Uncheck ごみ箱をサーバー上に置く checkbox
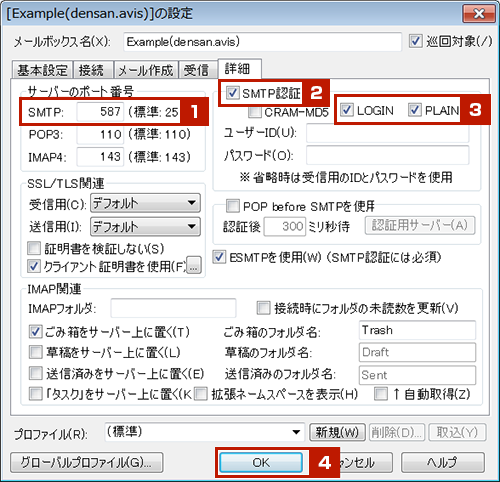The height and width of the screenshot is (482, 500). click(x=35, y=332)
